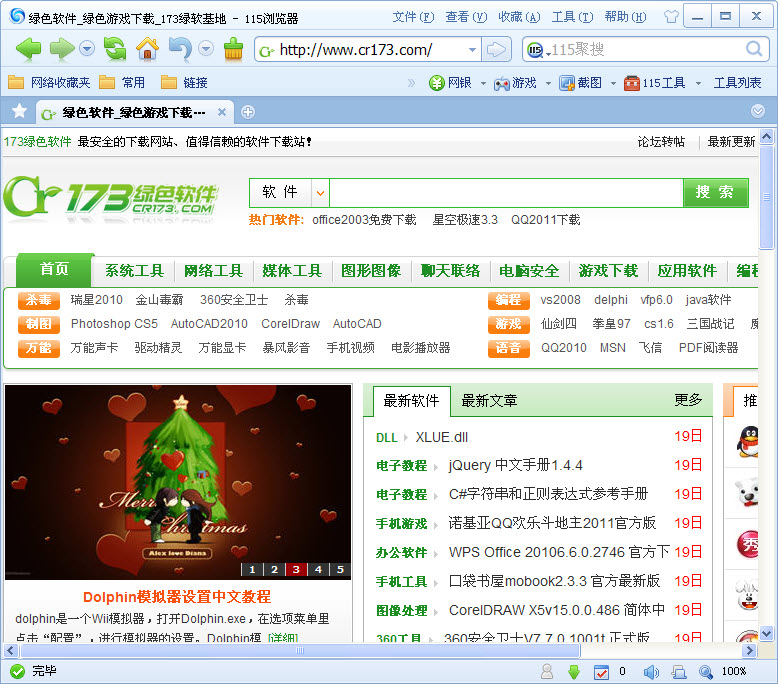Open the download manager green arrow icon
This screenshot has height=684, width=778.
point(574,672)
